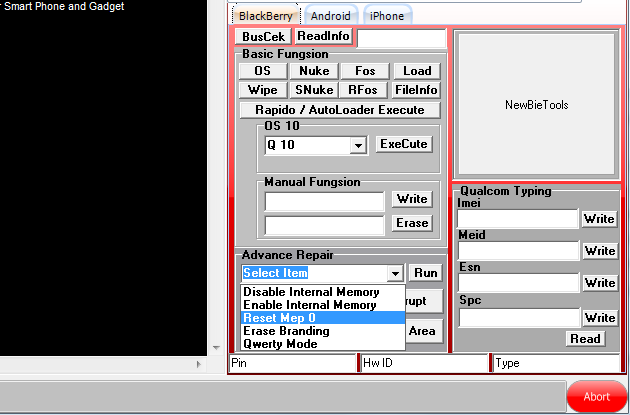This screenshot has height=415, width=630.
Task: Click the BusCek button
Action: [x=264, y=37]
